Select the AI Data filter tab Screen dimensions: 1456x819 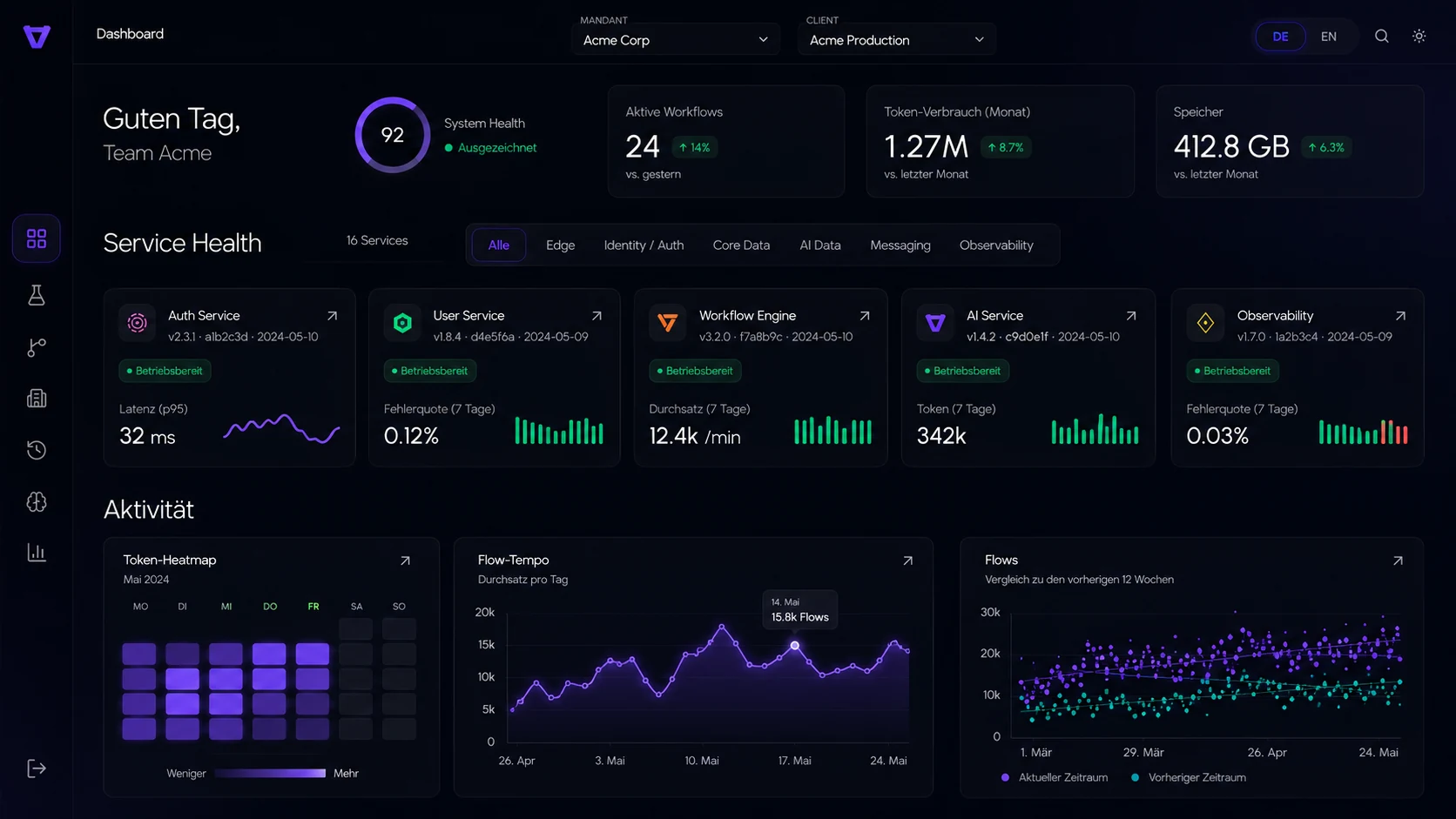click(x=820, y=245)
